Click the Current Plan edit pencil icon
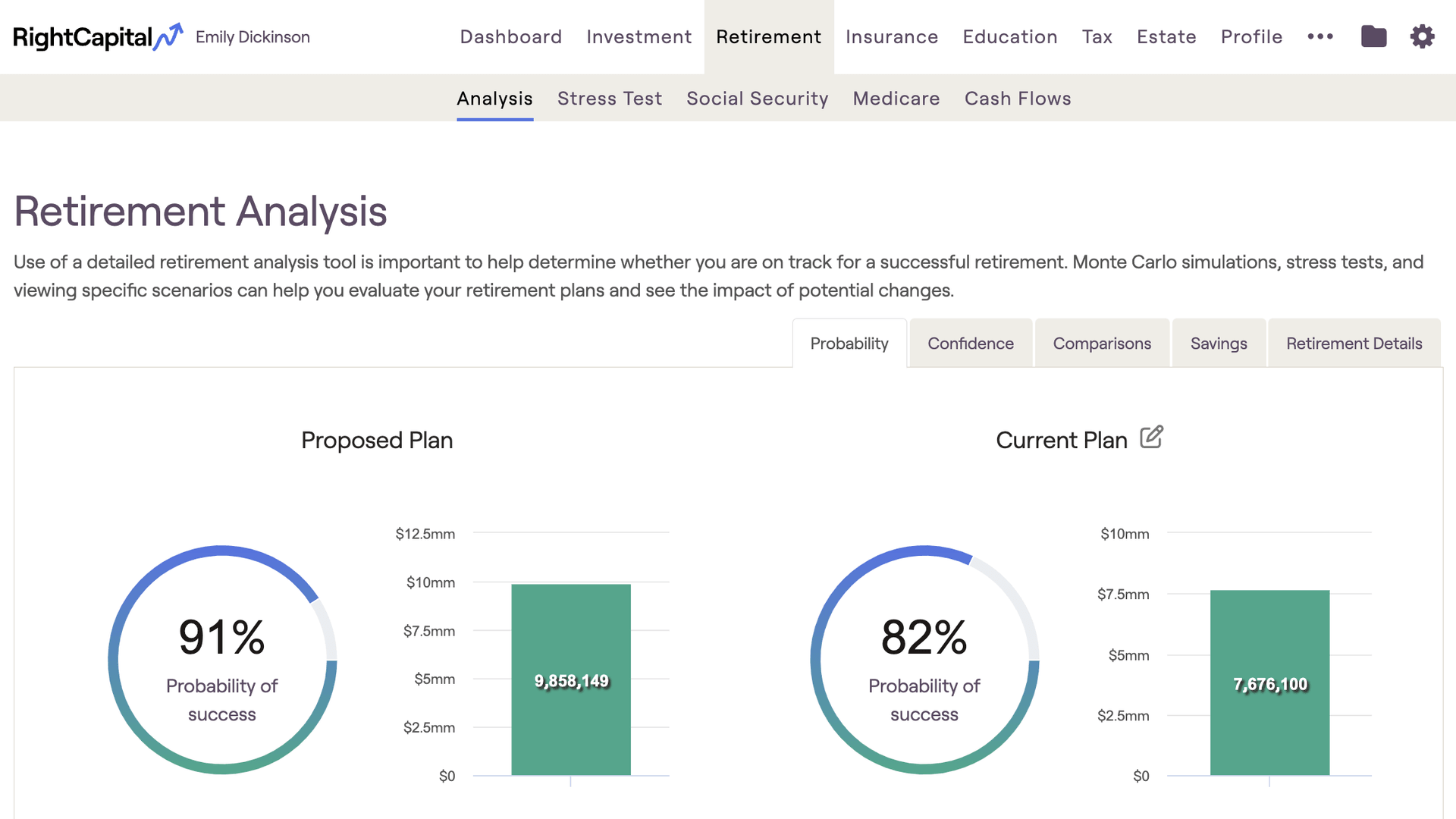 click(x=1151, y=438)
